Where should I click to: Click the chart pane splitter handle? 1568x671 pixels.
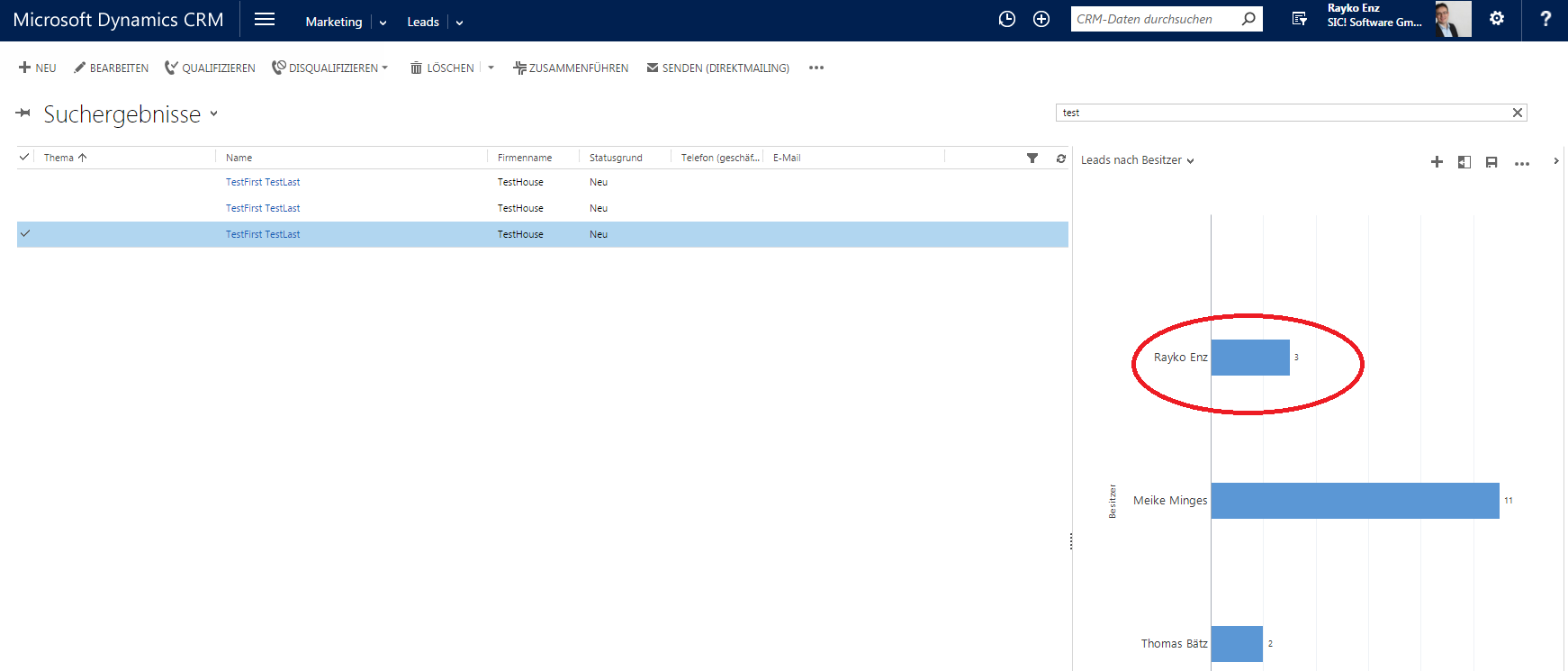(1071, 541)
